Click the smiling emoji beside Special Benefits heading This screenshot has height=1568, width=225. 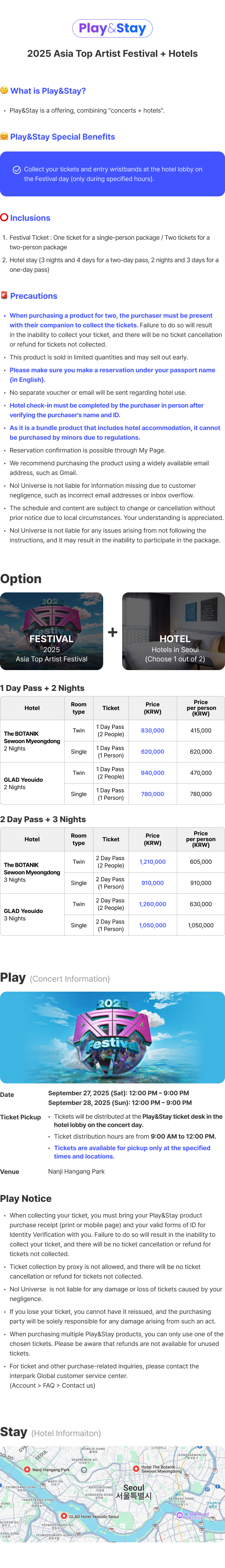4,136
